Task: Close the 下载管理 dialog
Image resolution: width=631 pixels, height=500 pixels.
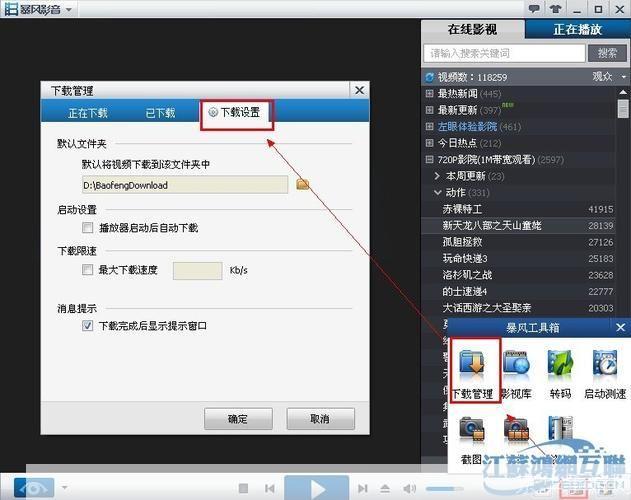Action: point(359,90)
